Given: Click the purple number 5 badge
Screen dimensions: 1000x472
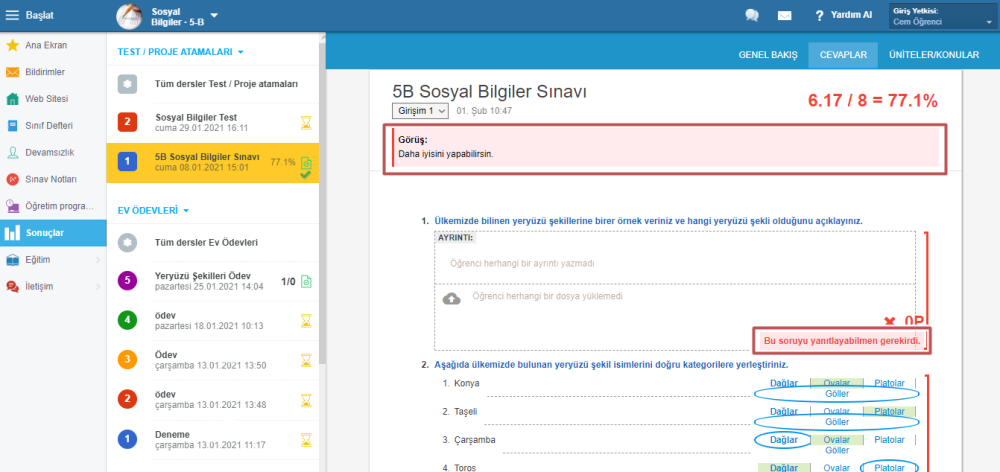Looking at the screenshot, I should [x=128, y=280].
